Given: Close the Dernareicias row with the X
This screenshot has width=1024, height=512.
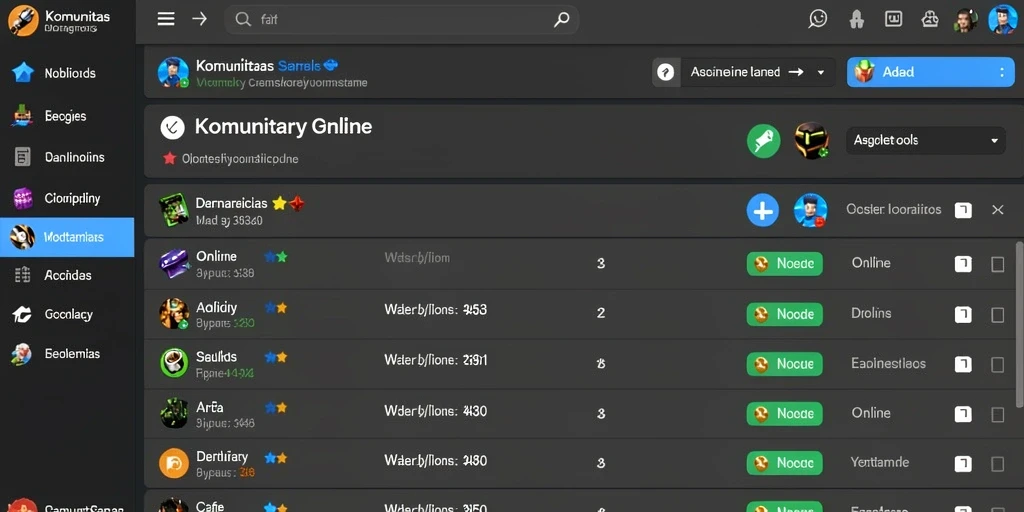Looking at the screenshot, I should (x=997, y=210).
